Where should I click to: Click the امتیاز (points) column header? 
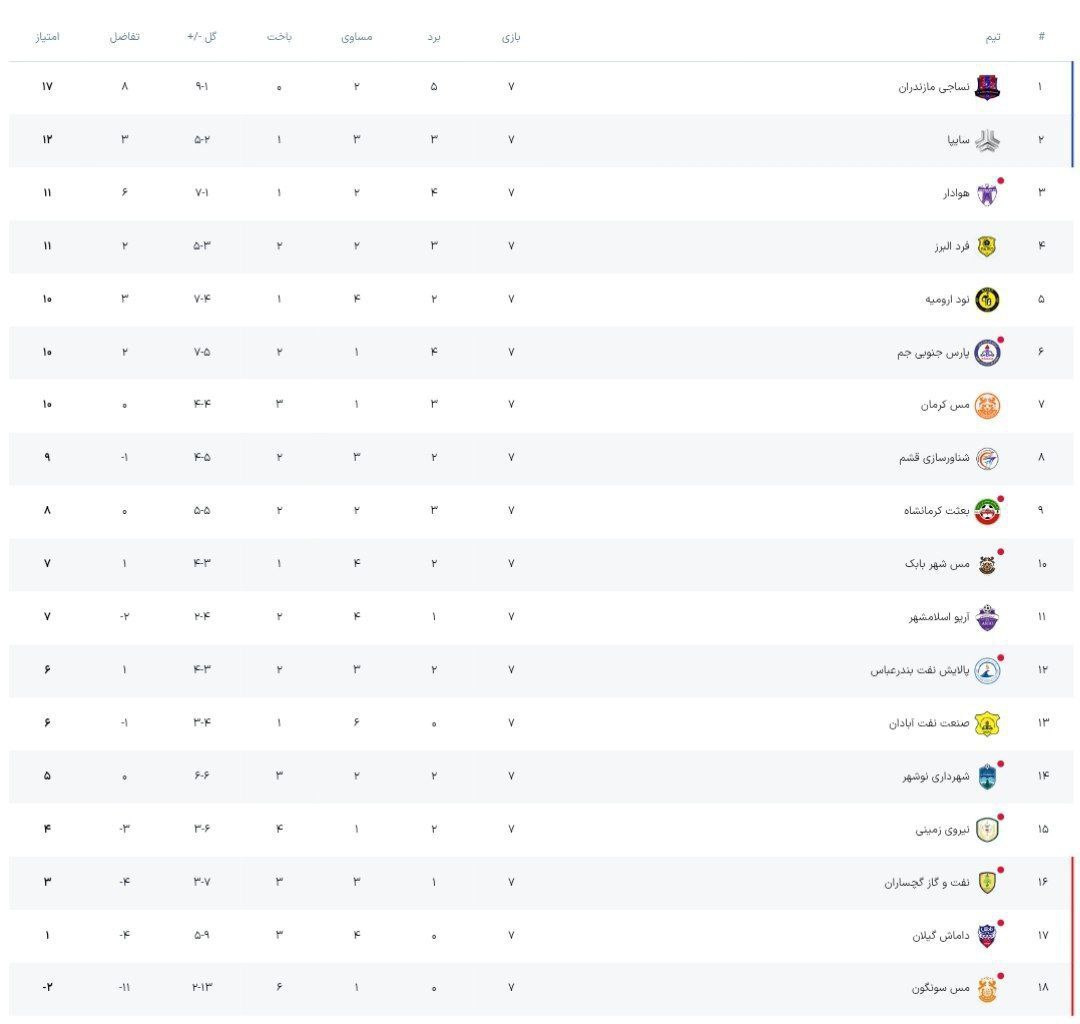pos(47,37)
